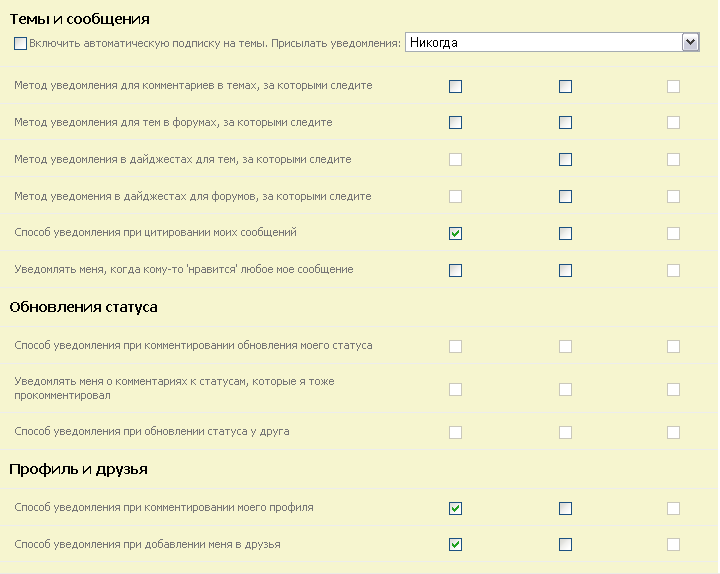The width and height of the screenshot is (720, 574).
Task: Tick third greyed checkbox in 'нравится любое мое сообщение' row
Action: [673, 270]
